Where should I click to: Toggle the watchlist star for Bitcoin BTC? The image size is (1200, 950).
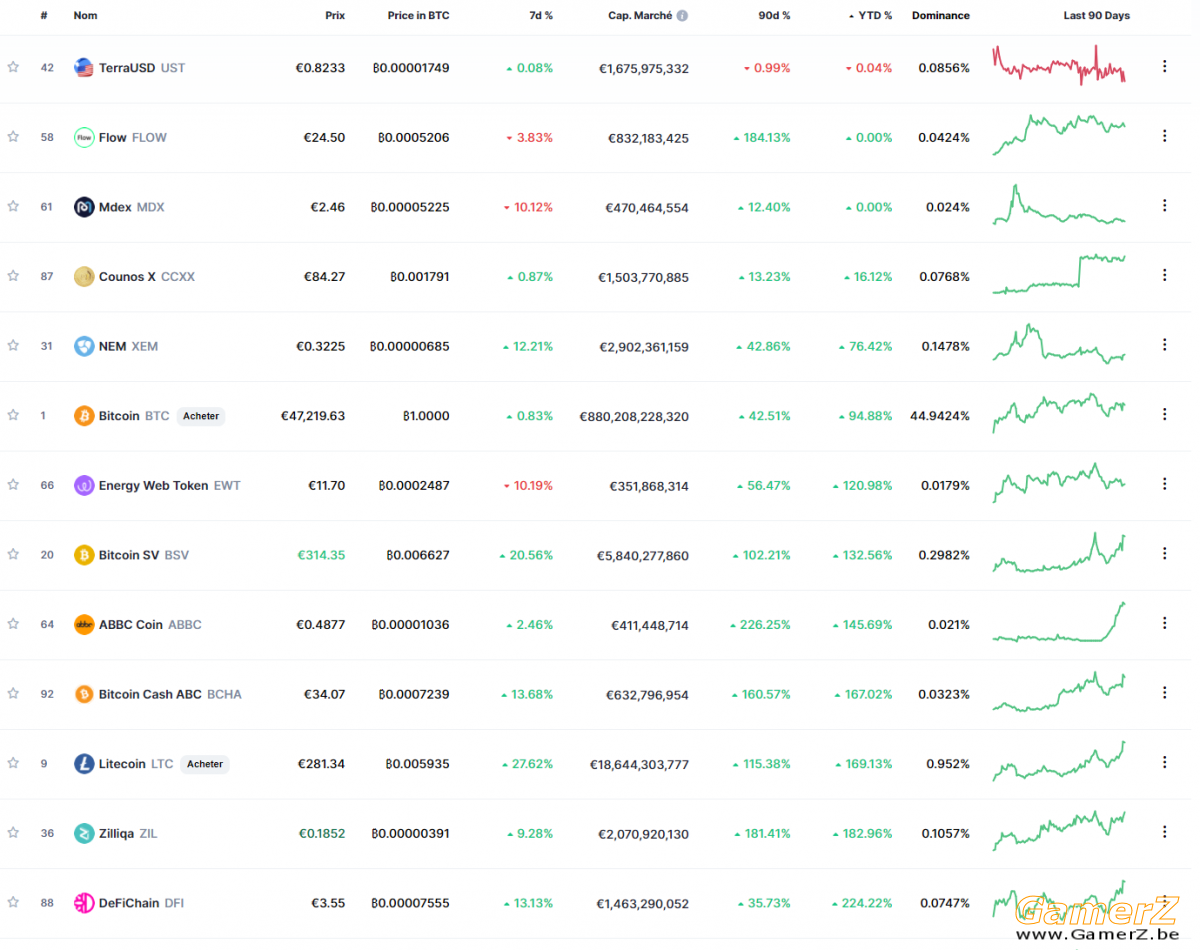pos(13,414)
